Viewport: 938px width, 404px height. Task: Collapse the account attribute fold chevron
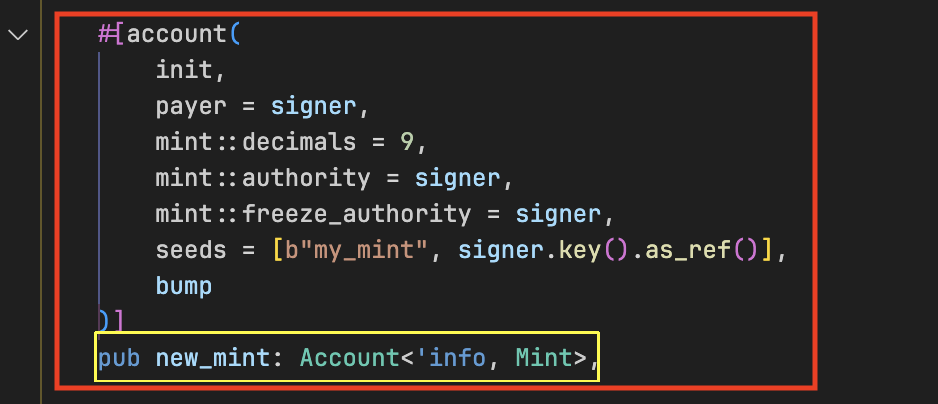point(17,35)
